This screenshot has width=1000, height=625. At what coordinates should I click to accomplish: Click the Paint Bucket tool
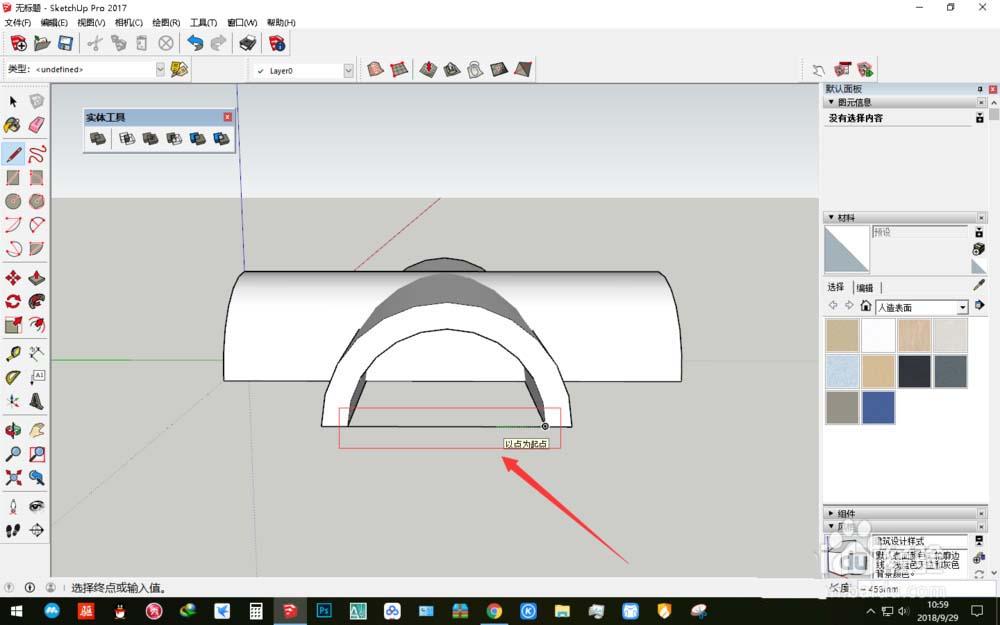13,125
